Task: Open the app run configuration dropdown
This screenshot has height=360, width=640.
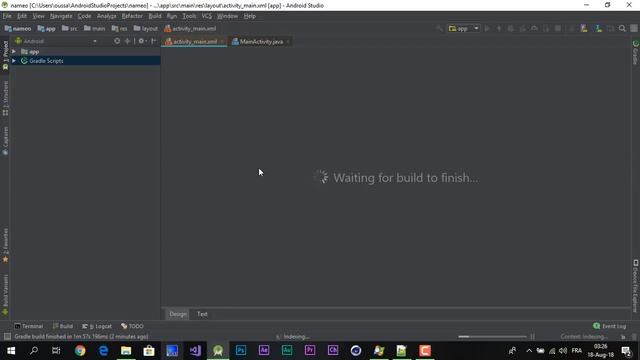Action: point(464,29)
